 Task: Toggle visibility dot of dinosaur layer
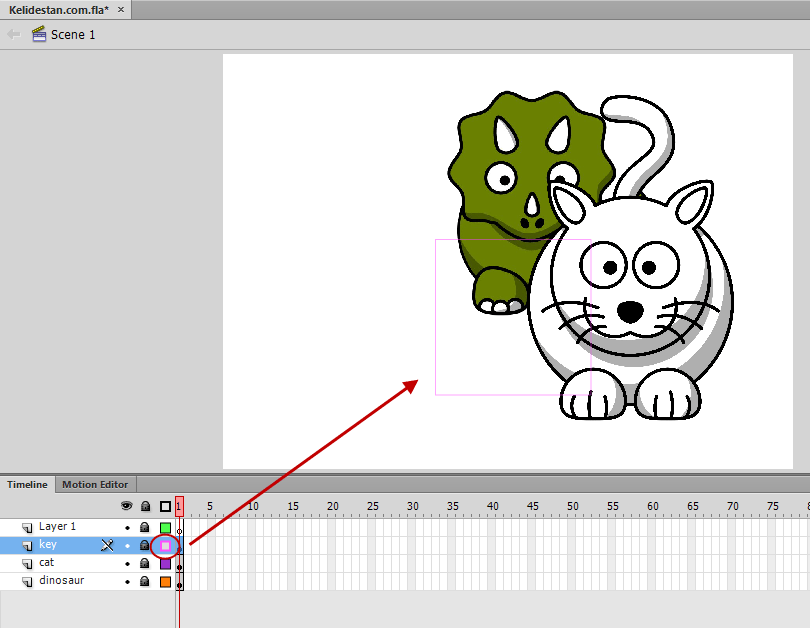coord(128,582)
